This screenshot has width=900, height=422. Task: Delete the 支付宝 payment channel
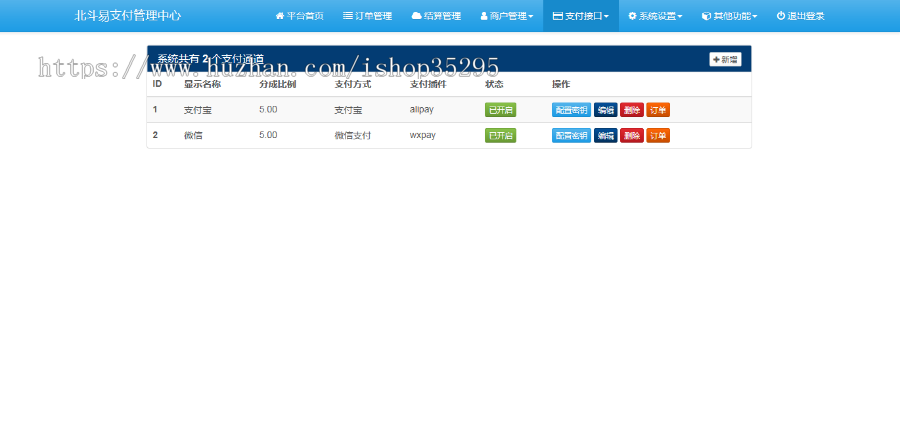631,110
